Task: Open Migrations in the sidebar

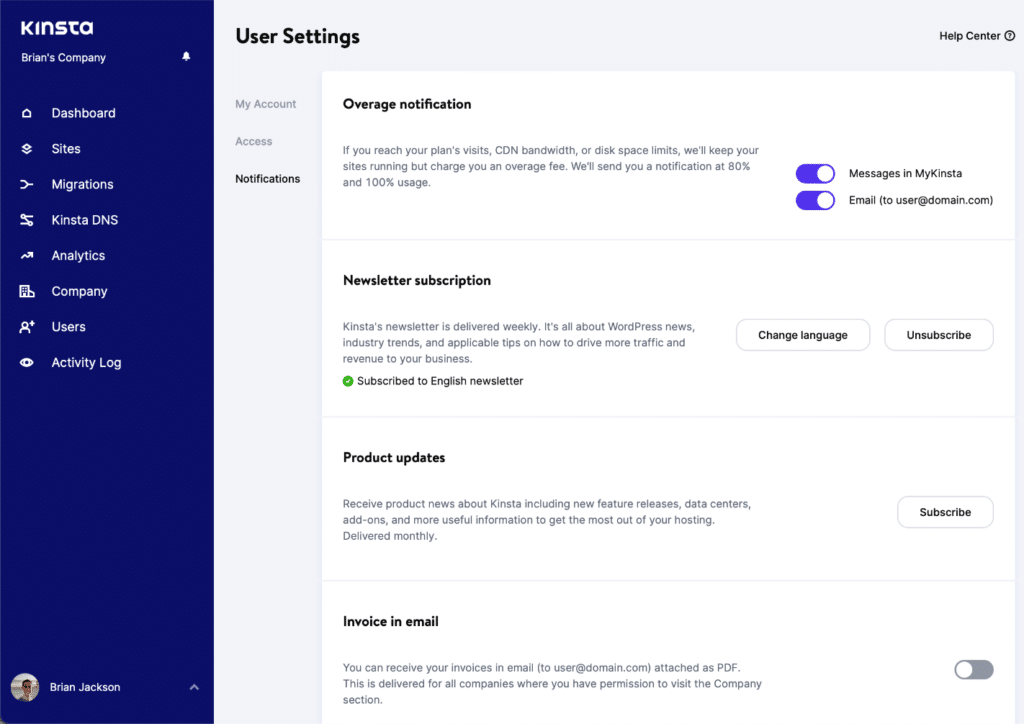Action: coord(82,184)
